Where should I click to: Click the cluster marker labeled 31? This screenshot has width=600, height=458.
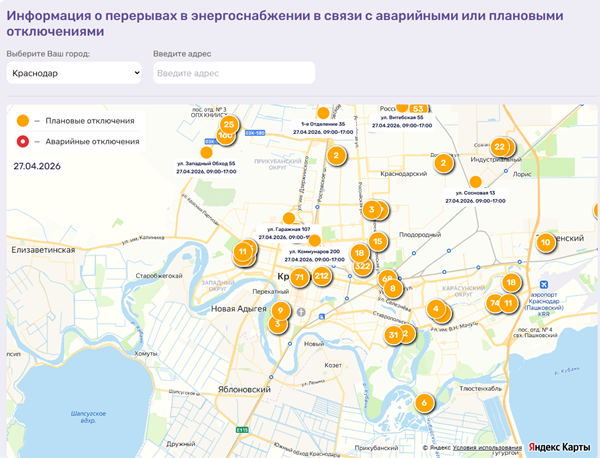pyautogui.click(x=394, y=335)
